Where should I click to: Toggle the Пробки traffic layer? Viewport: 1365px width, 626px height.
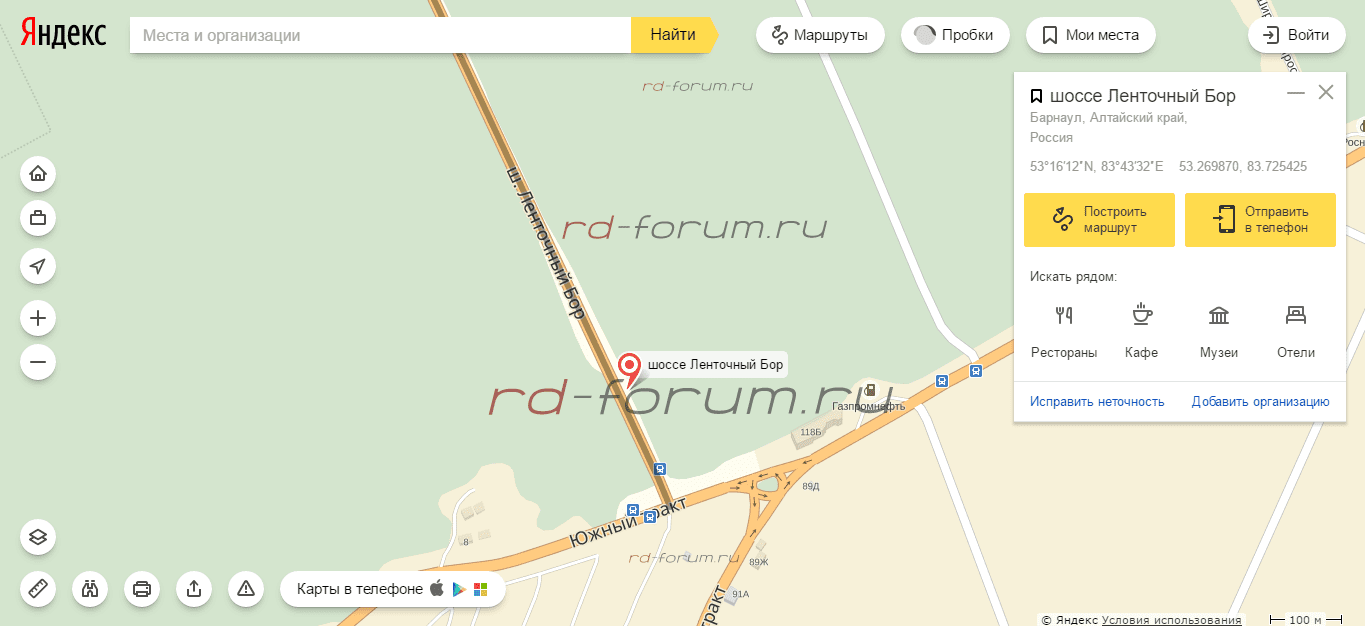pos(955,35)
